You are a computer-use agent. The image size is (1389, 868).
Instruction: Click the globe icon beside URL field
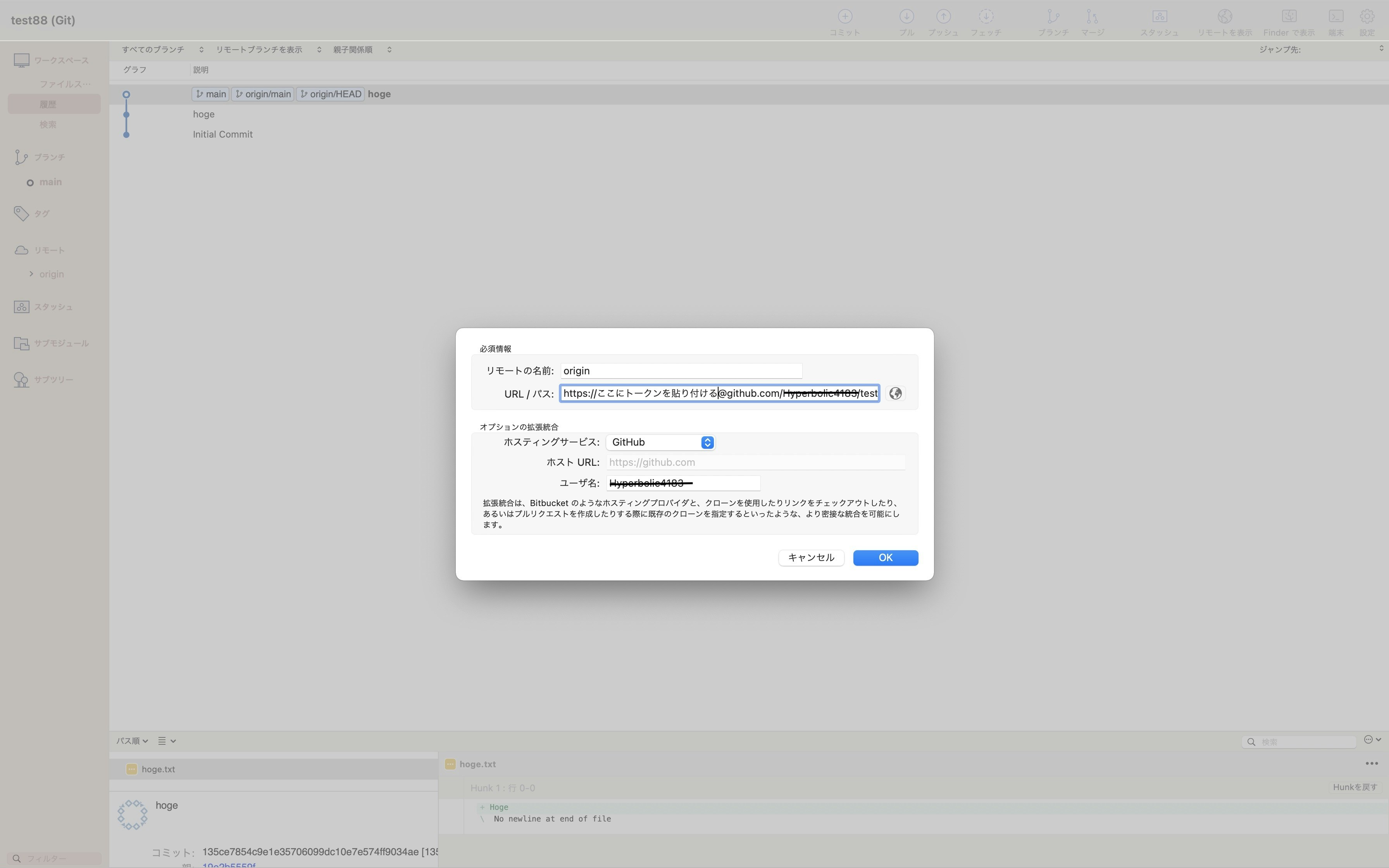[x=895, y=393]
